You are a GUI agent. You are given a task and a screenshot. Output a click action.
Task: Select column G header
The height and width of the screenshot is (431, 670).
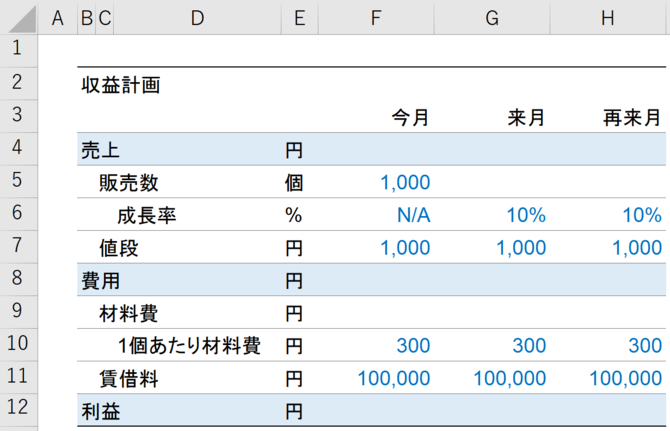pyautogui.click(x=492, y=18)
